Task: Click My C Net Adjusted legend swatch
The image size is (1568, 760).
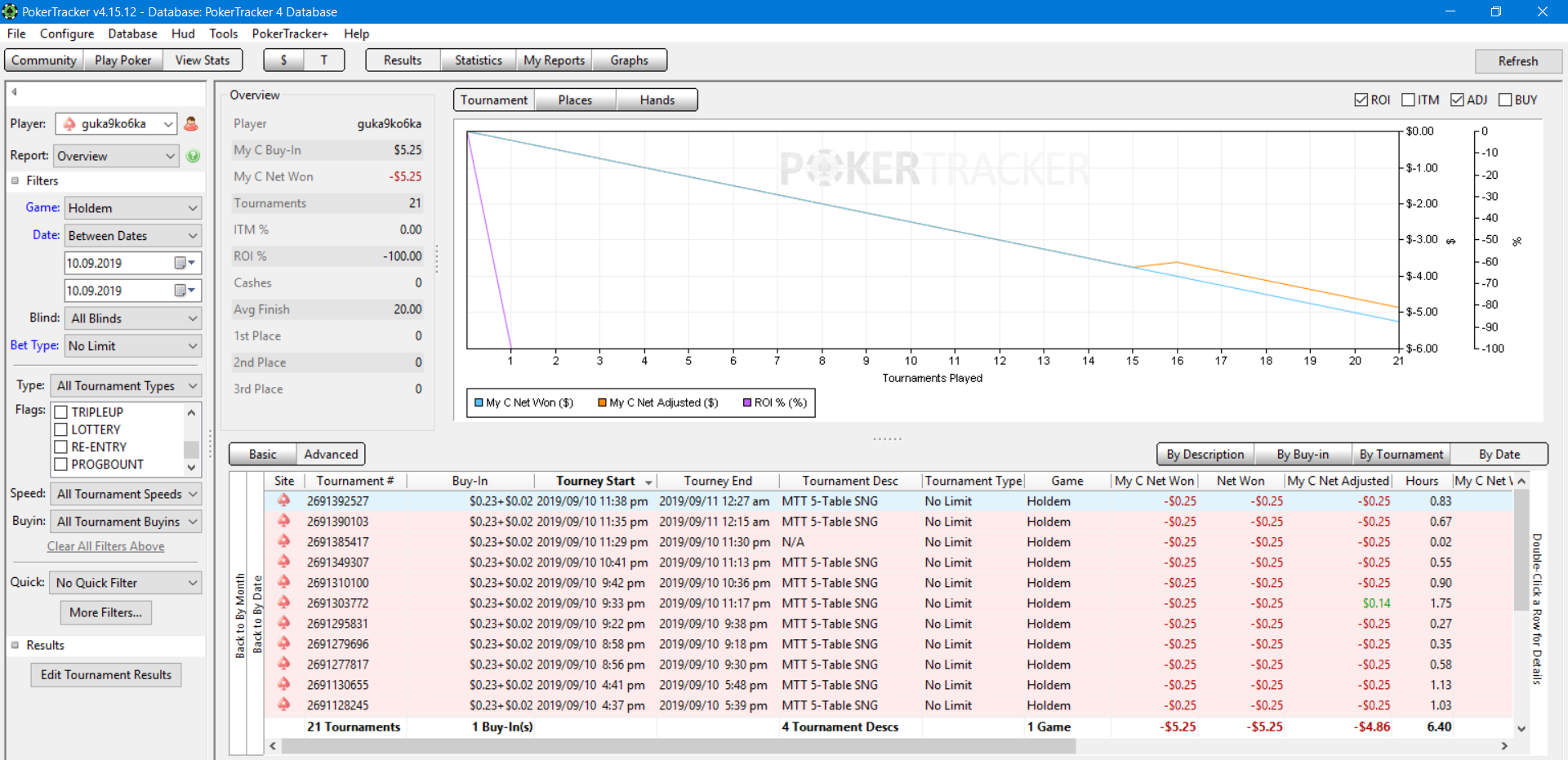Action: (x=602, y=402)
